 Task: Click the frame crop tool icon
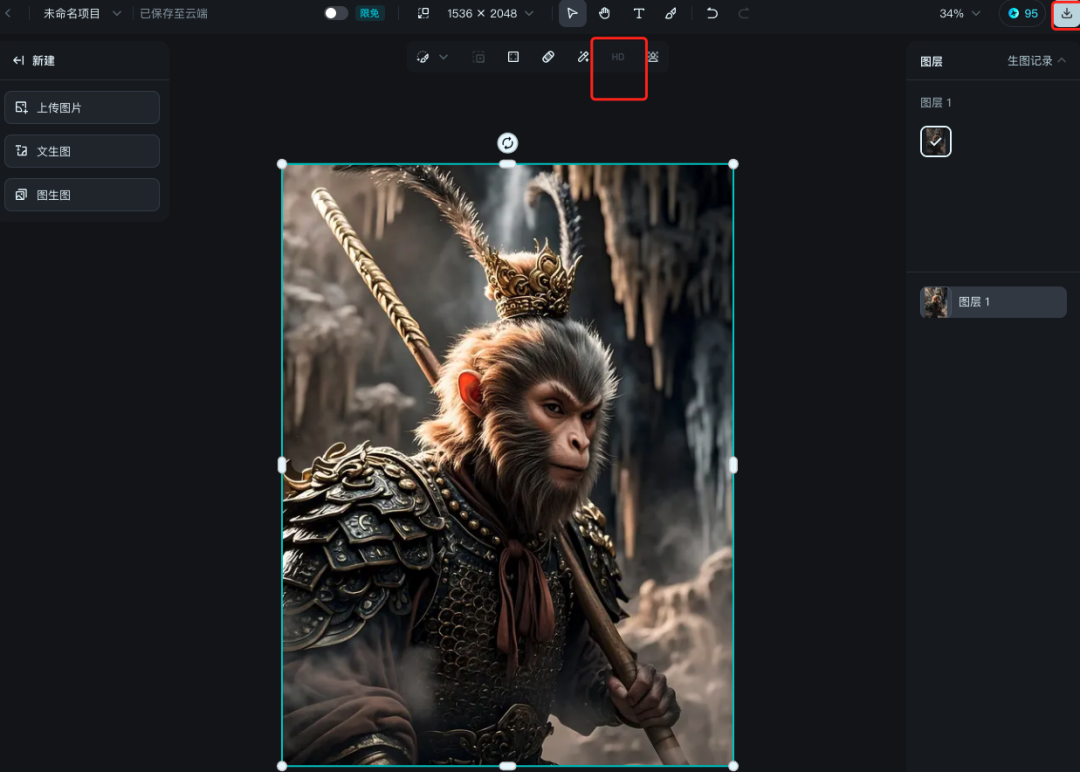click(x=513, y=57)
